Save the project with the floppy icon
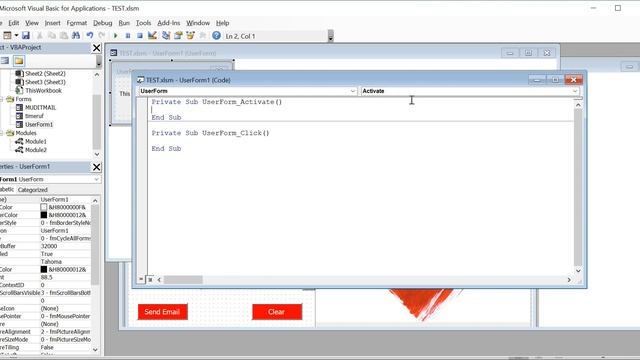Viewport: 640px width, 360px height. click(26, 36)
